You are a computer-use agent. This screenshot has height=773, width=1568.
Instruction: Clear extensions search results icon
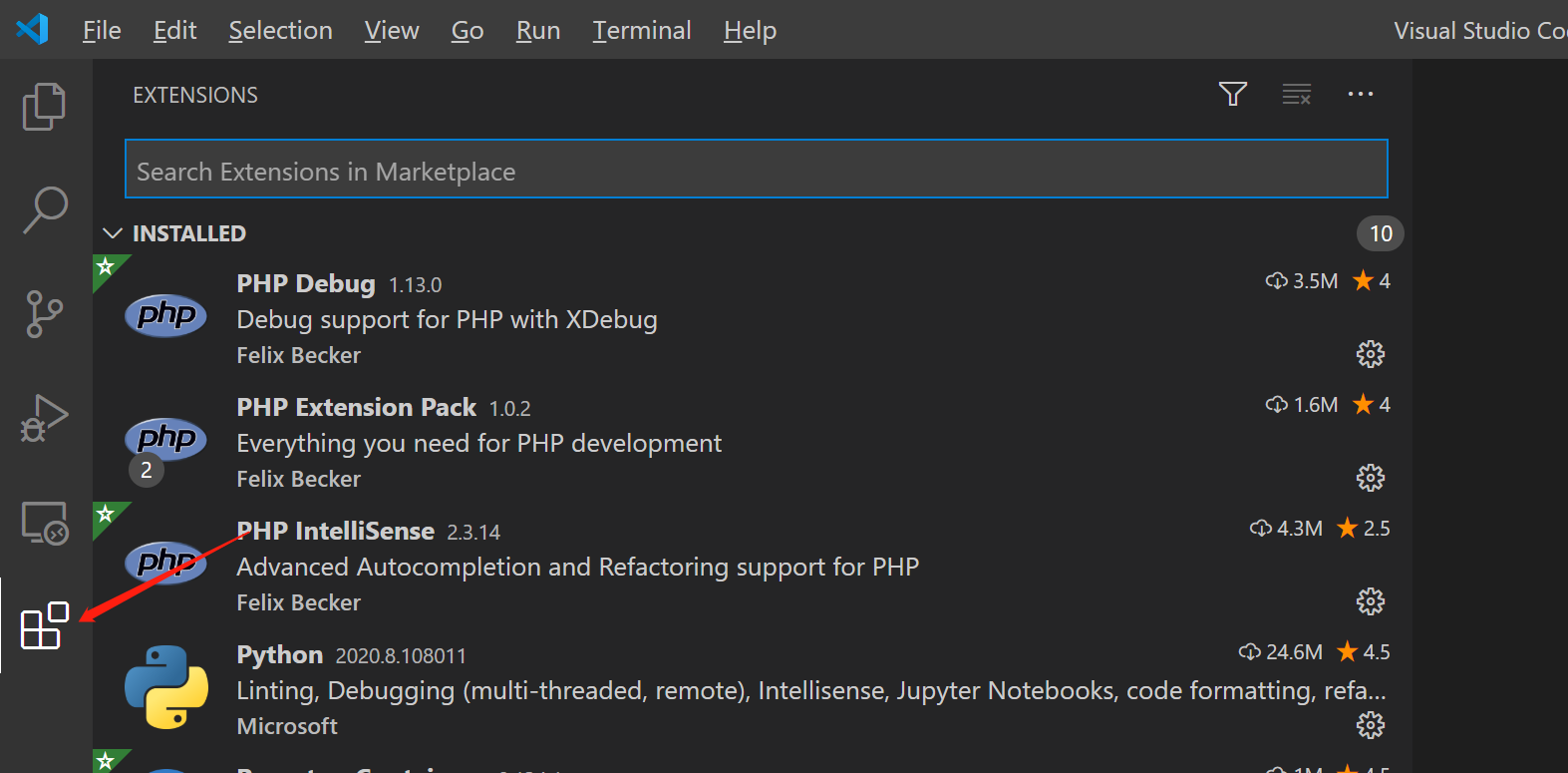coord(1296,95)
